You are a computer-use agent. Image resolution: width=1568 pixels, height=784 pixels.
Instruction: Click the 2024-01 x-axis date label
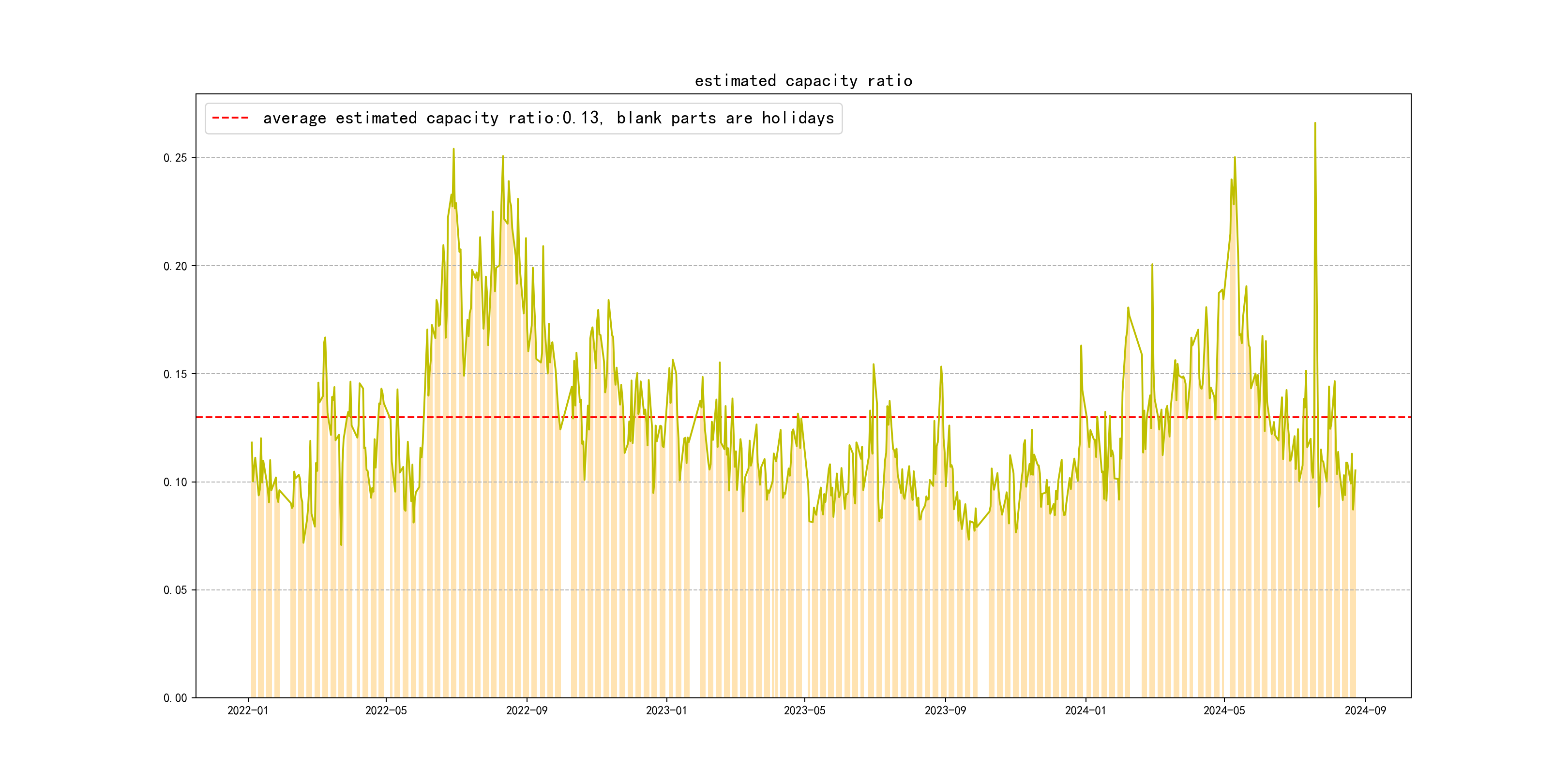point(1086,711)
